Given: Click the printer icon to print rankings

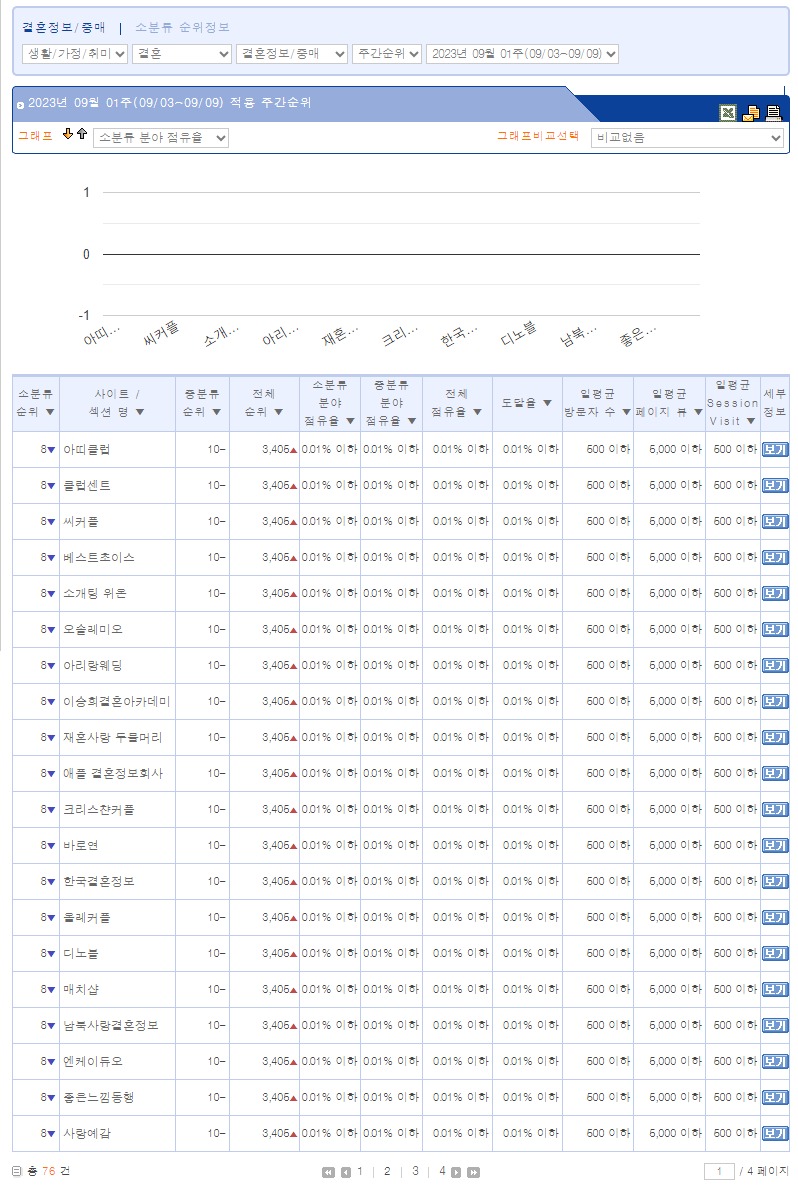Looking at the screenshot, I should point(773,113).
